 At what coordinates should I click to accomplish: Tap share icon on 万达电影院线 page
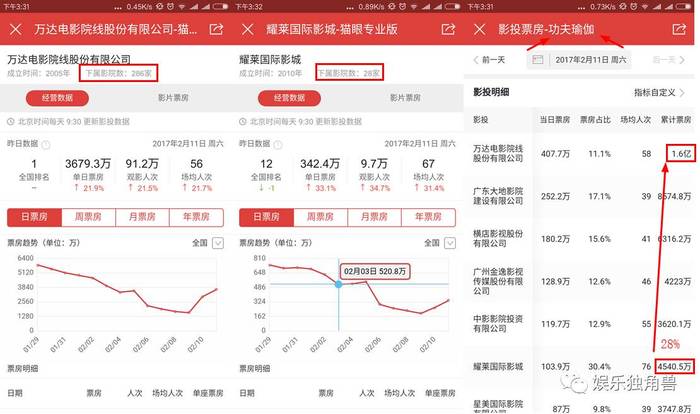click(215, 31)
